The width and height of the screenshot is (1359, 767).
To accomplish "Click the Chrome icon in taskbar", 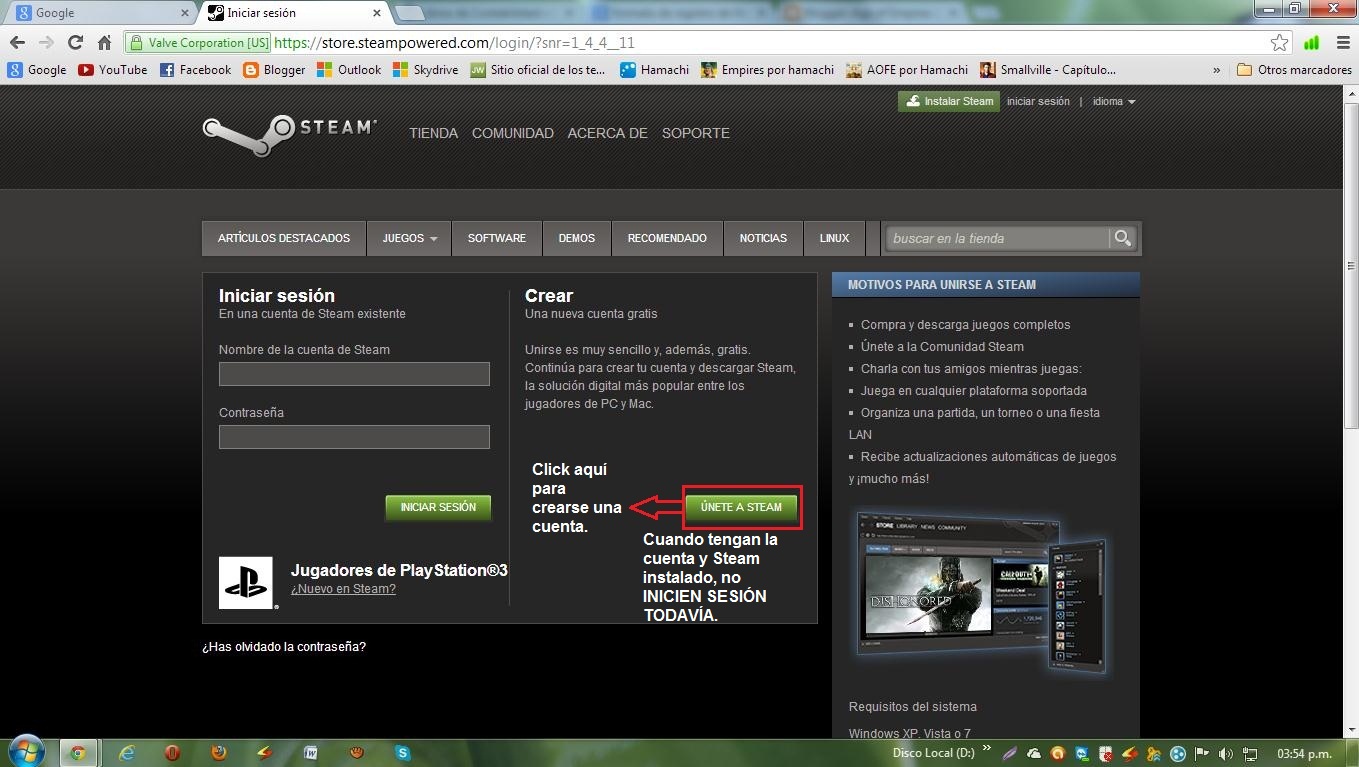I will point(77,752).
